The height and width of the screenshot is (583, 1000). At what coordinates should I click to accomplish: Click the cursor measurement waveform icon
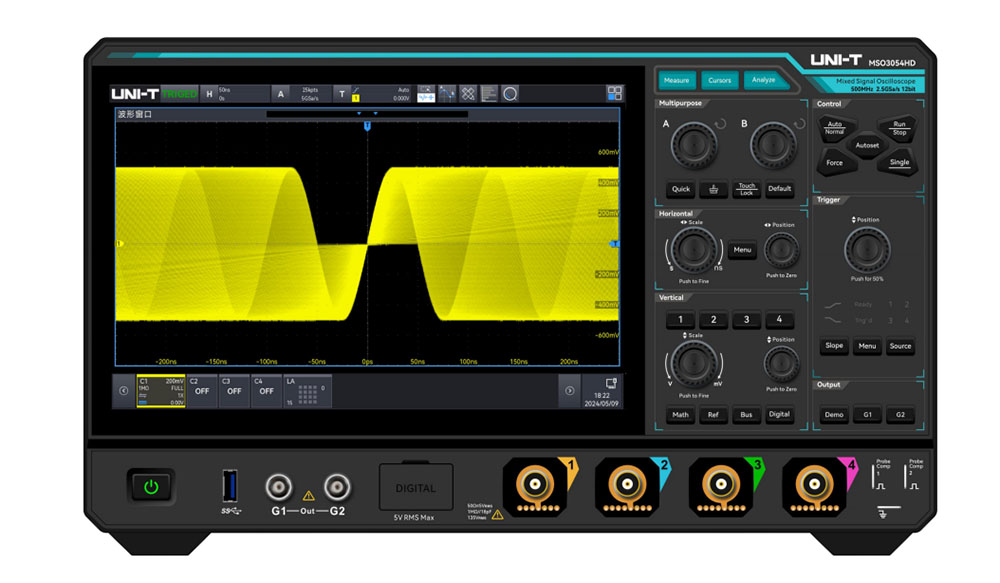point(447,94)
